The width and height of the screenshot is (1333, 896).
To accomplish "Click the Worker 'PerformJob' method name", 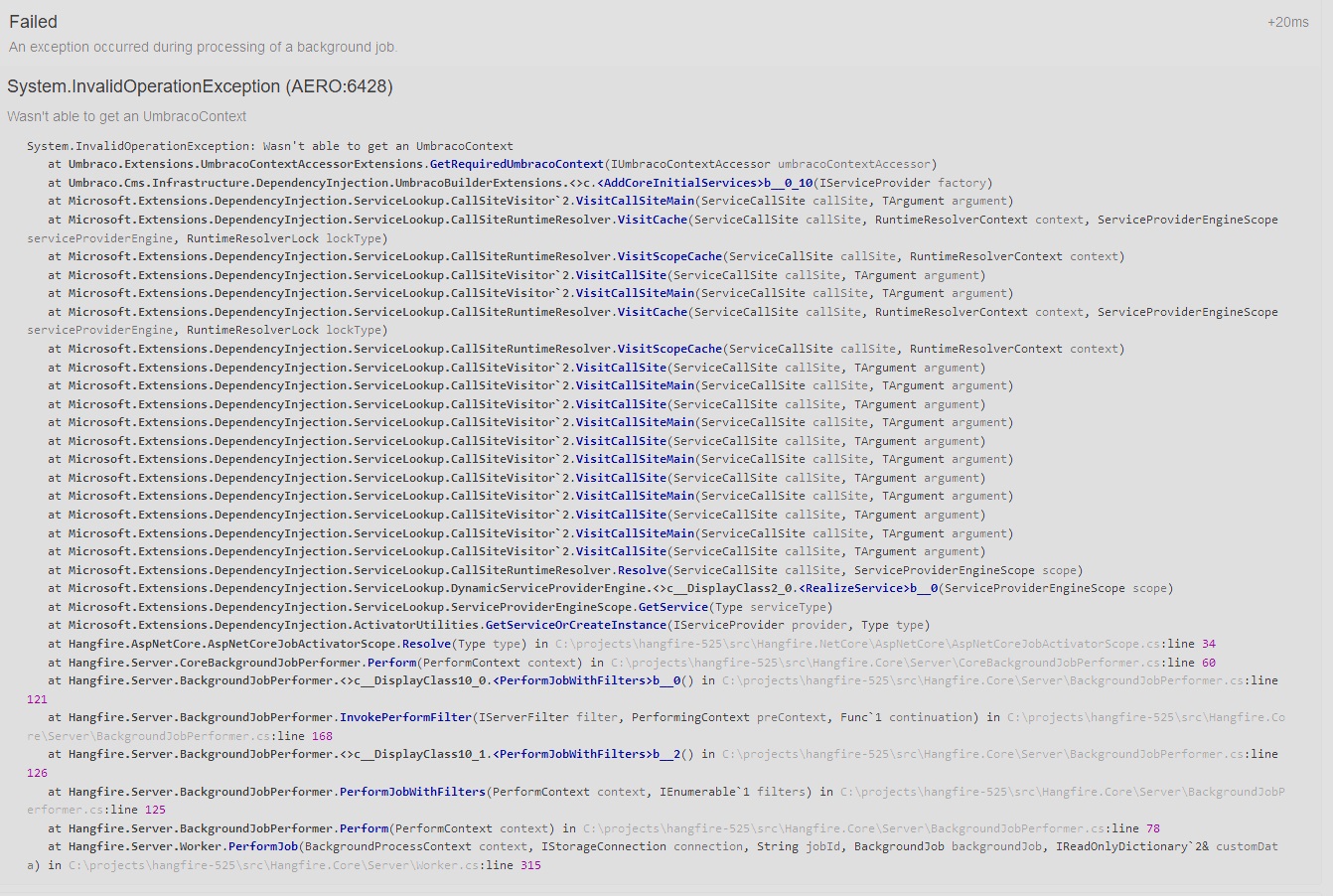I will click(263, 846).
